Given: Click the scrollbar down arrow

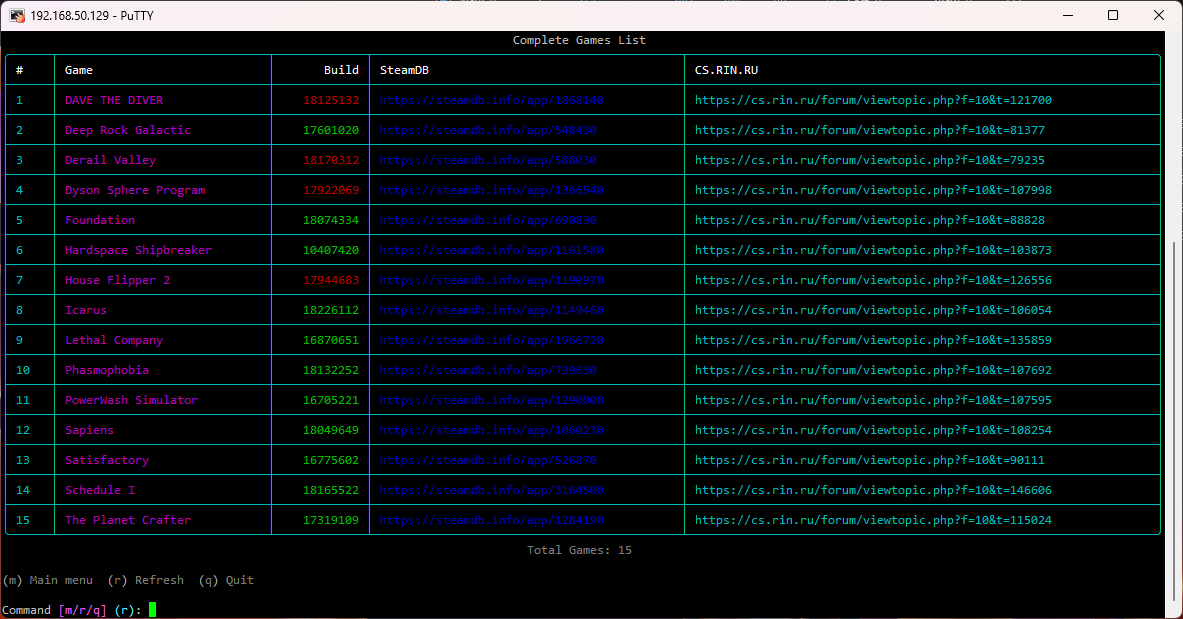Looking at the screenshot, I should point(1175,610).
